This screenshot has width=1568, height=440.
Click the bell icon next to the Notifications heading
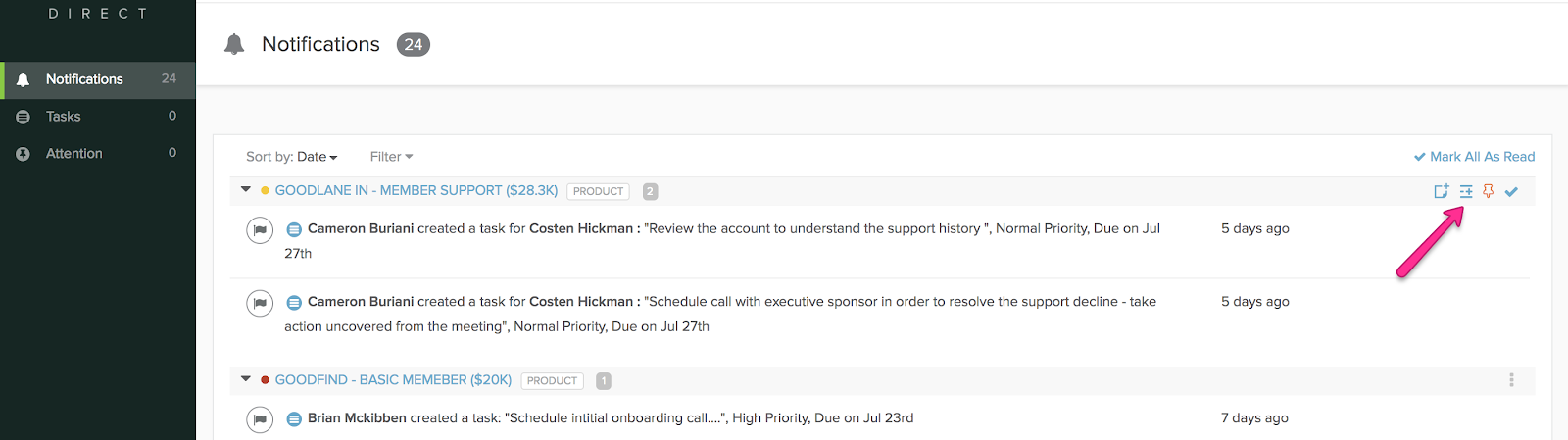pyautogui.click(x=234, y=44)
